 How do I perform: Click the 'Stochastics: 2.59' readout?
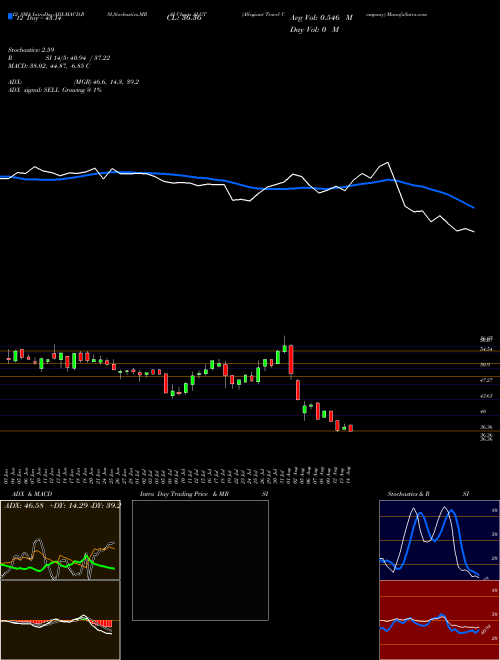(31, 50)
